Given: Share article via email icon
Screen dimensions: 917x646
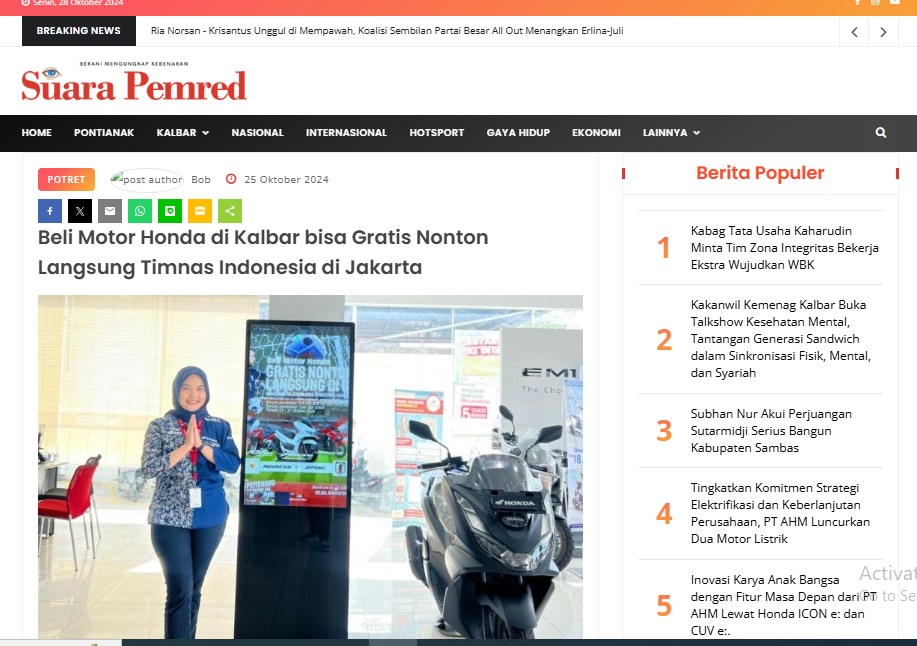Looking at the screenshot, I should (110, 211).
